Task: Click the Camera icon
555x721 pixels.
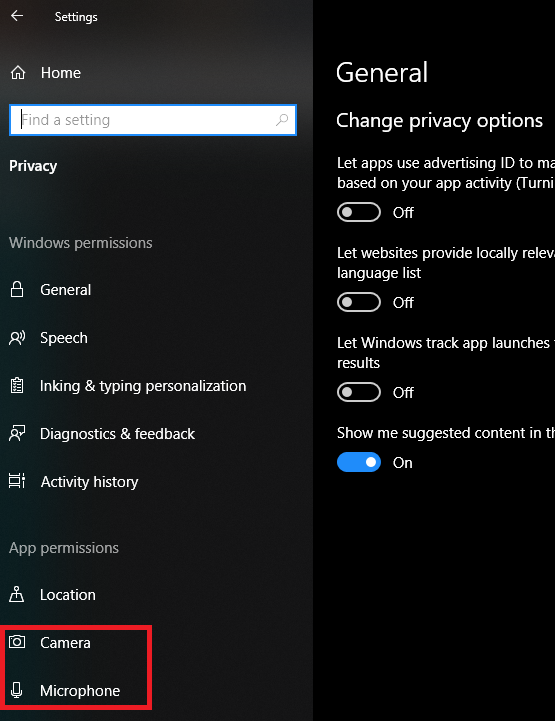Action: (17, 642)
